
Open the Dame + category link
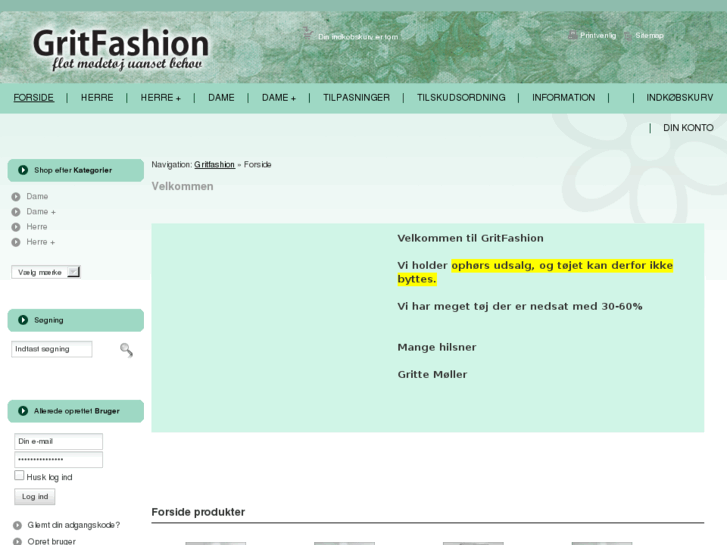click(41, 212)
